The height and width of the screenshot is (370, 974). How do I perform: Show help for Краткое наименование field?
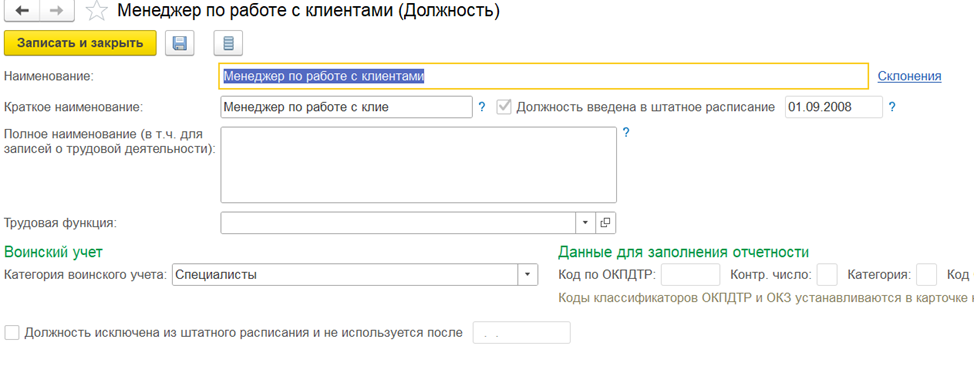click(x=481, y=107)
